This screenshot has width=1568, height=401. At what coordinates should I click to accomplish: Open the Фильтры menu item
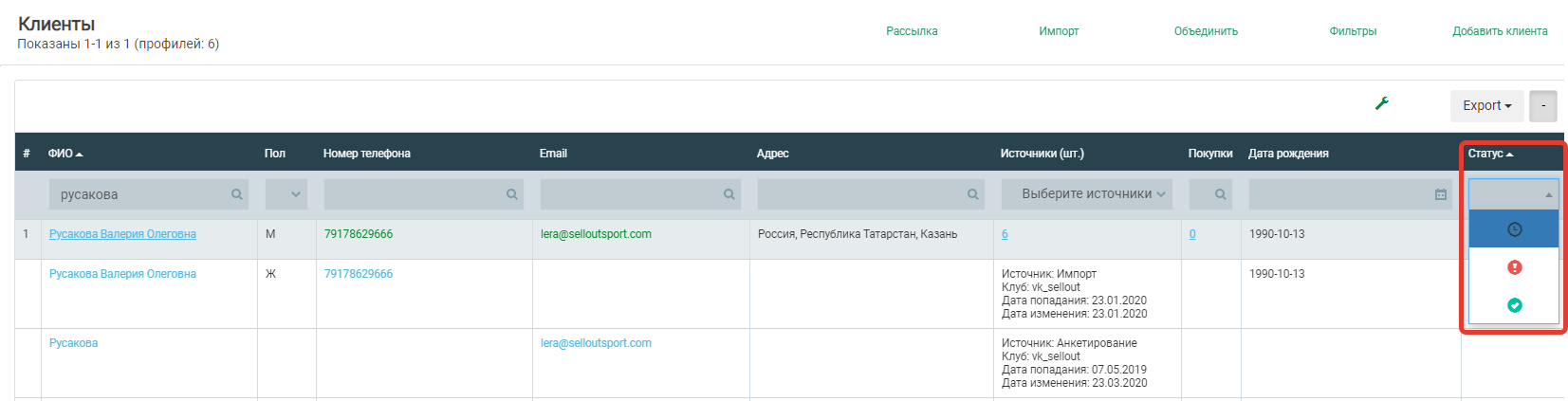pos(1353,31)
